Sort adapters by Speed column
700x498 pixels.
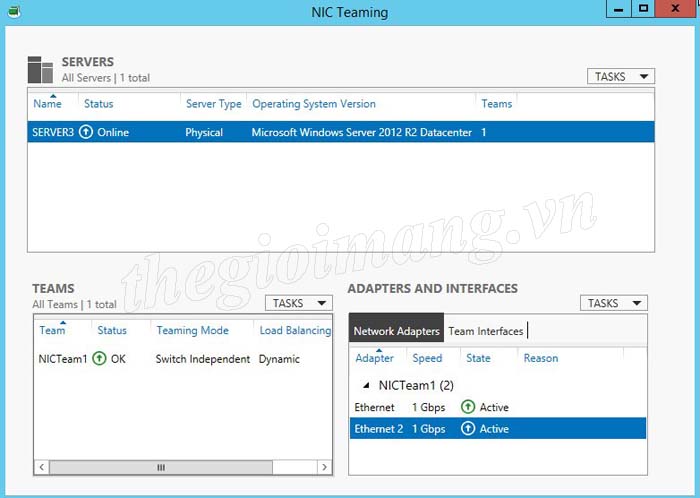pos(427,358)
